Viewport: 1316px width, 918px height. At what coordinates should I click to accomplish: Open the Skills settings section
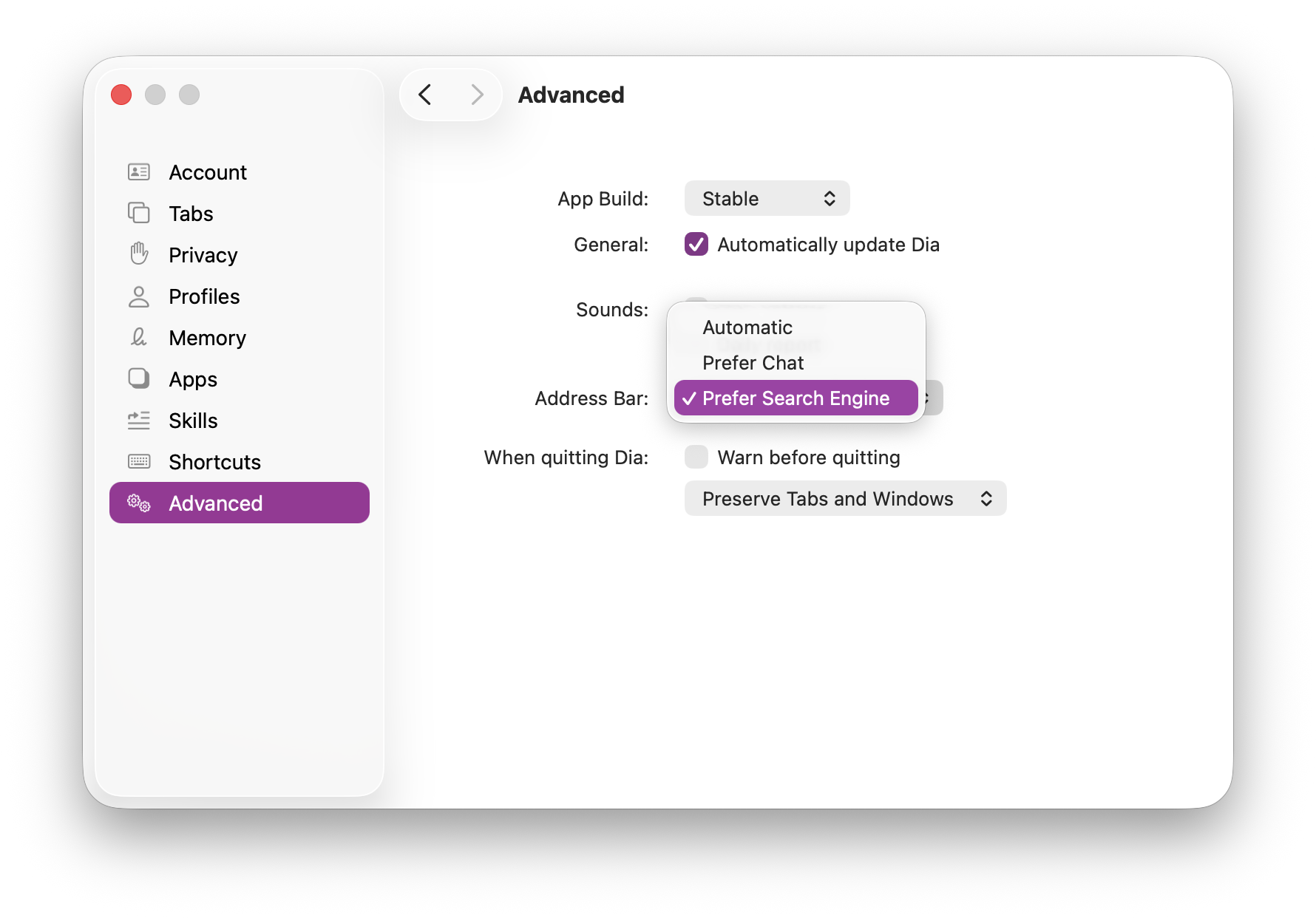240,421
